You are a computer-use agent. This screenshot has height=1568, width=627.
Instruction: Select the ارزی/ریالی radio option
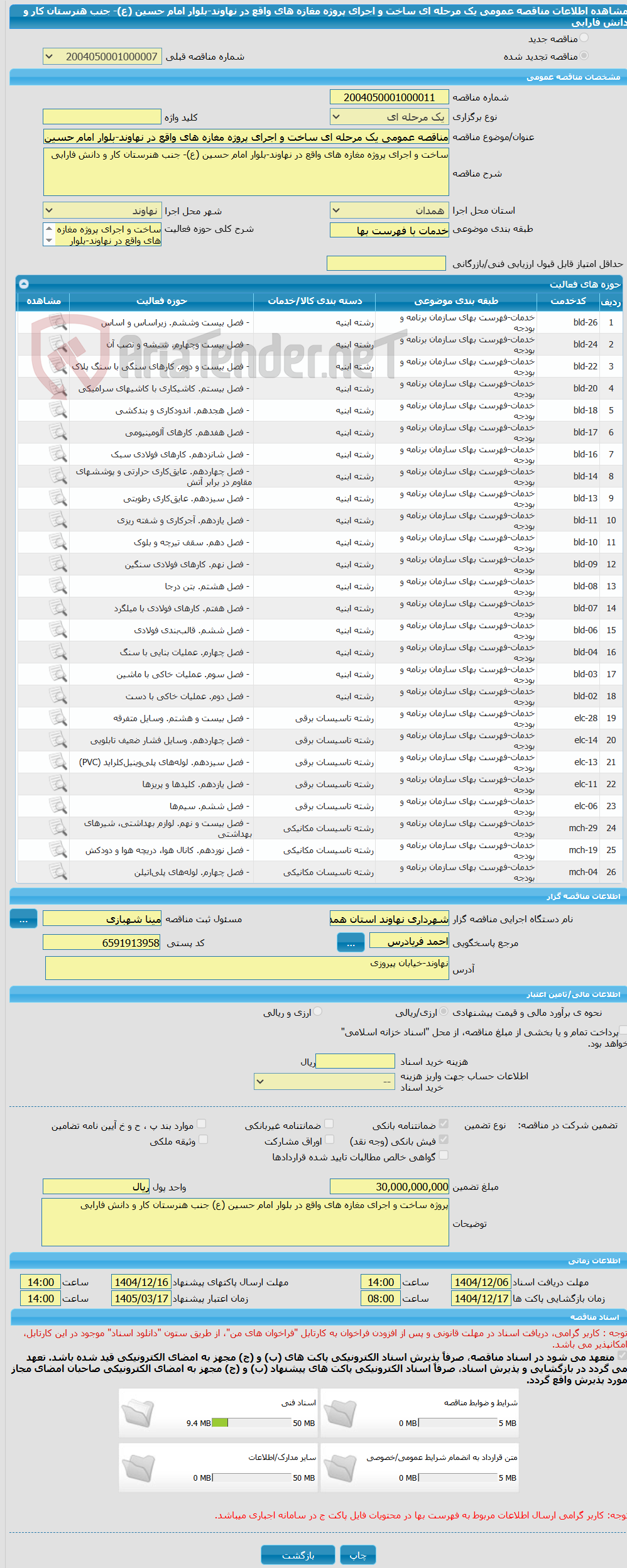pyautogui.click(x=444, y=1011)
